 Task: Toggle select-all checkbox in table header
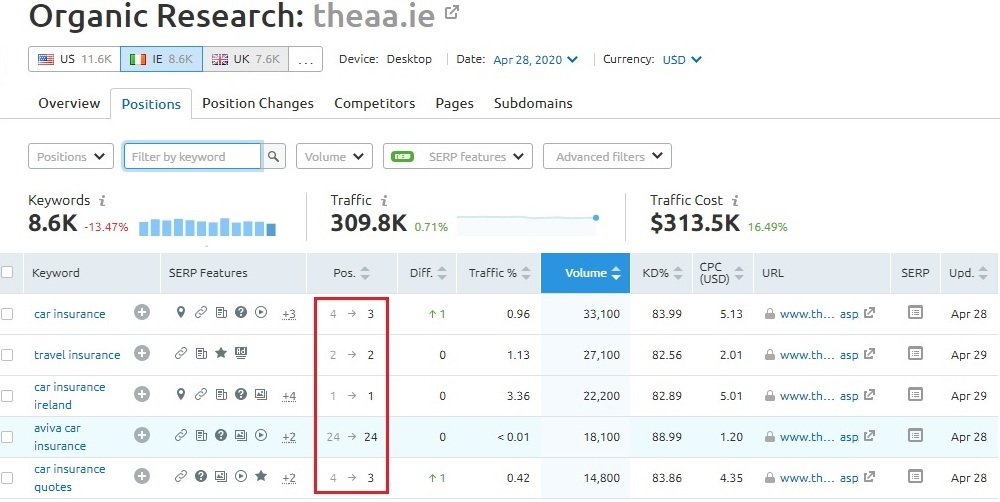point(7,272)
